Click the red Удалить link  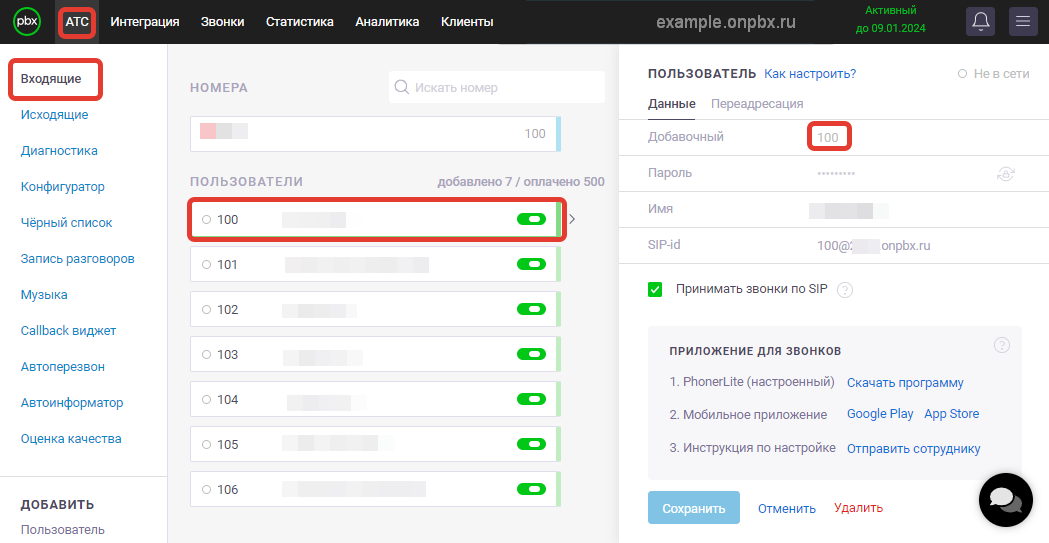tap(858, 508)
